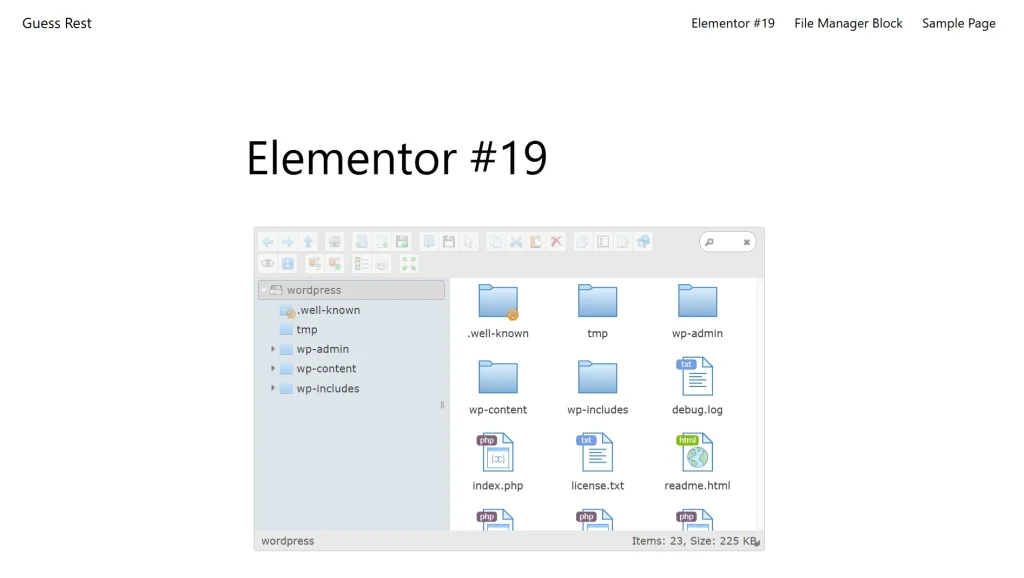Click the New folder icon in the toolbar

pos(363,241)
